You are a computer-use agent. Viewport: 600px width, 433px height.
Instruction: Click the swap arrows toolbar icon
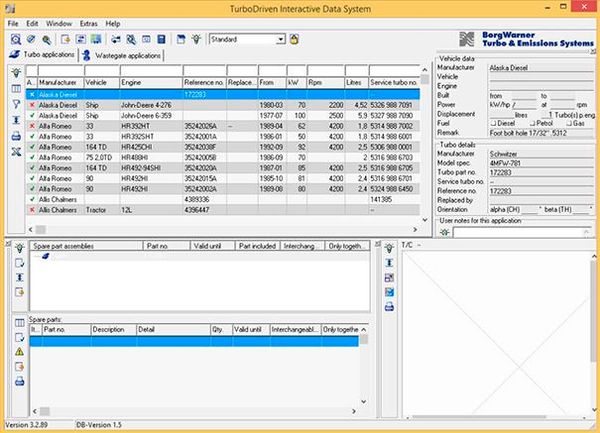coord(116,39)
